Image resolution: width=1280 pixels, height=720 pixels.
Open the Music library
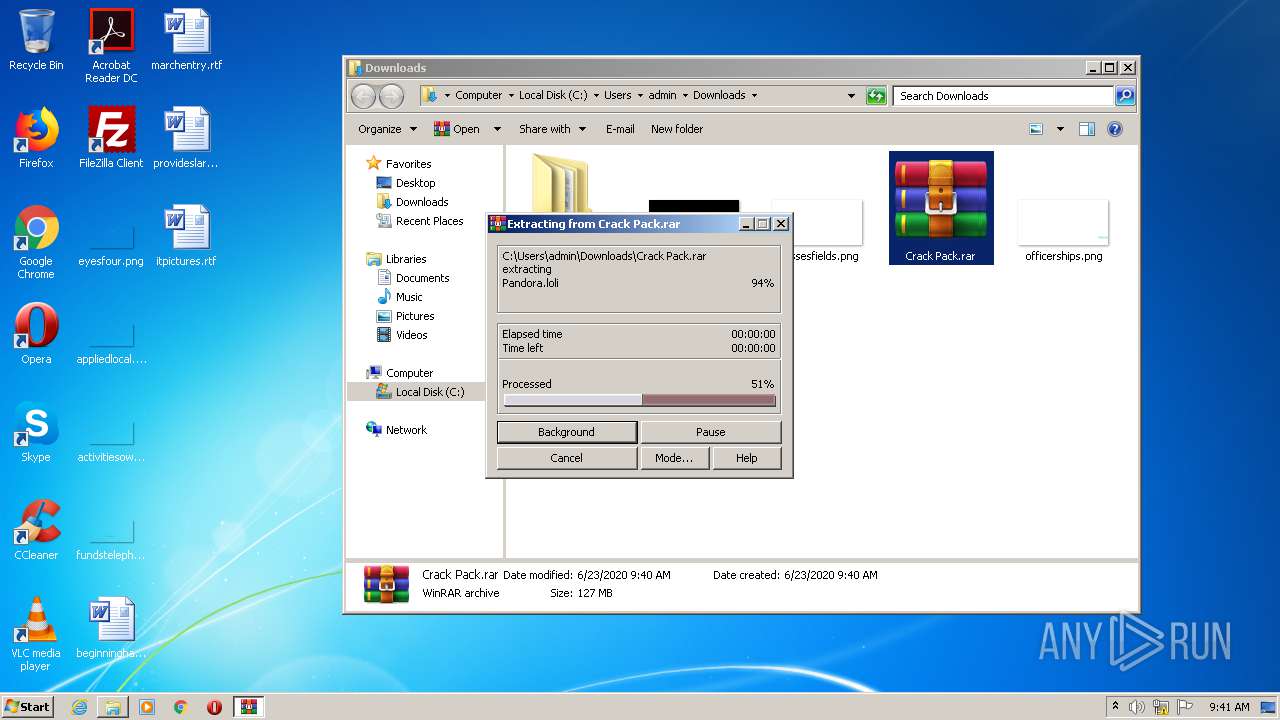click(x=400, y=297)
